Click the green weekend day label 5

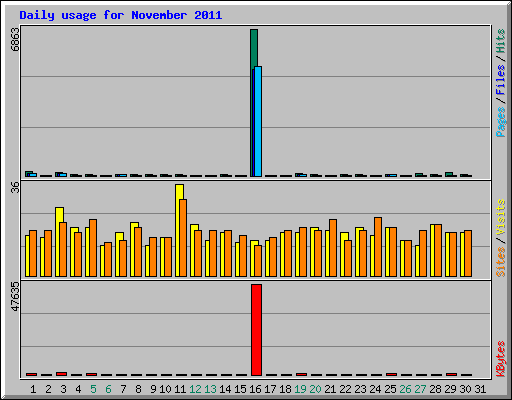point(93,389)
